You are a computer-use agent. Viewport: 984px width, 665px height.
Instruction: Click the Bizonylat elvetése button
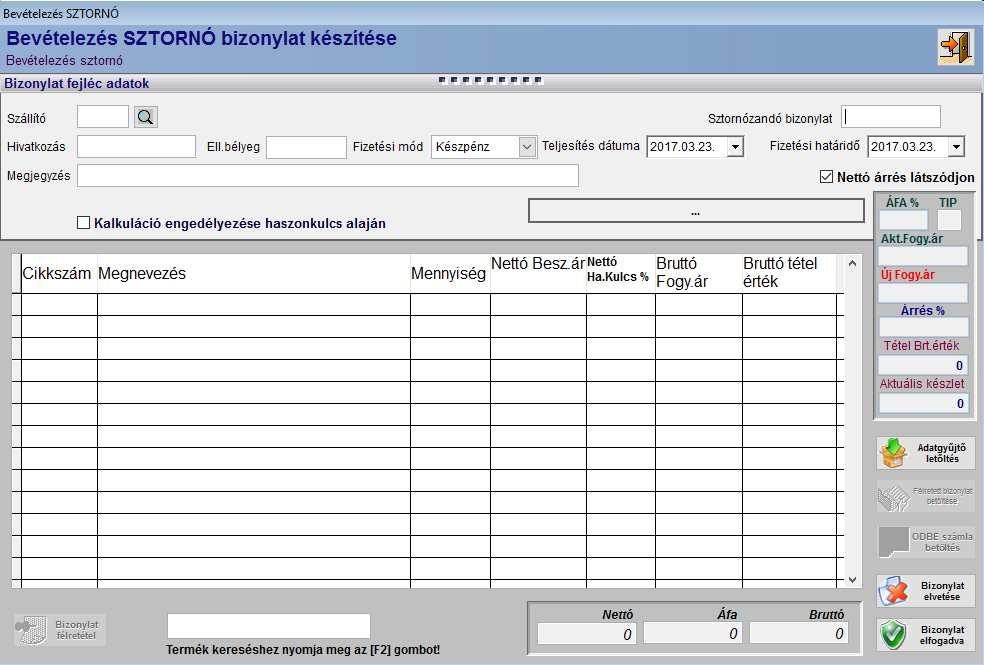pyautogui.click(x=926, y=591)
